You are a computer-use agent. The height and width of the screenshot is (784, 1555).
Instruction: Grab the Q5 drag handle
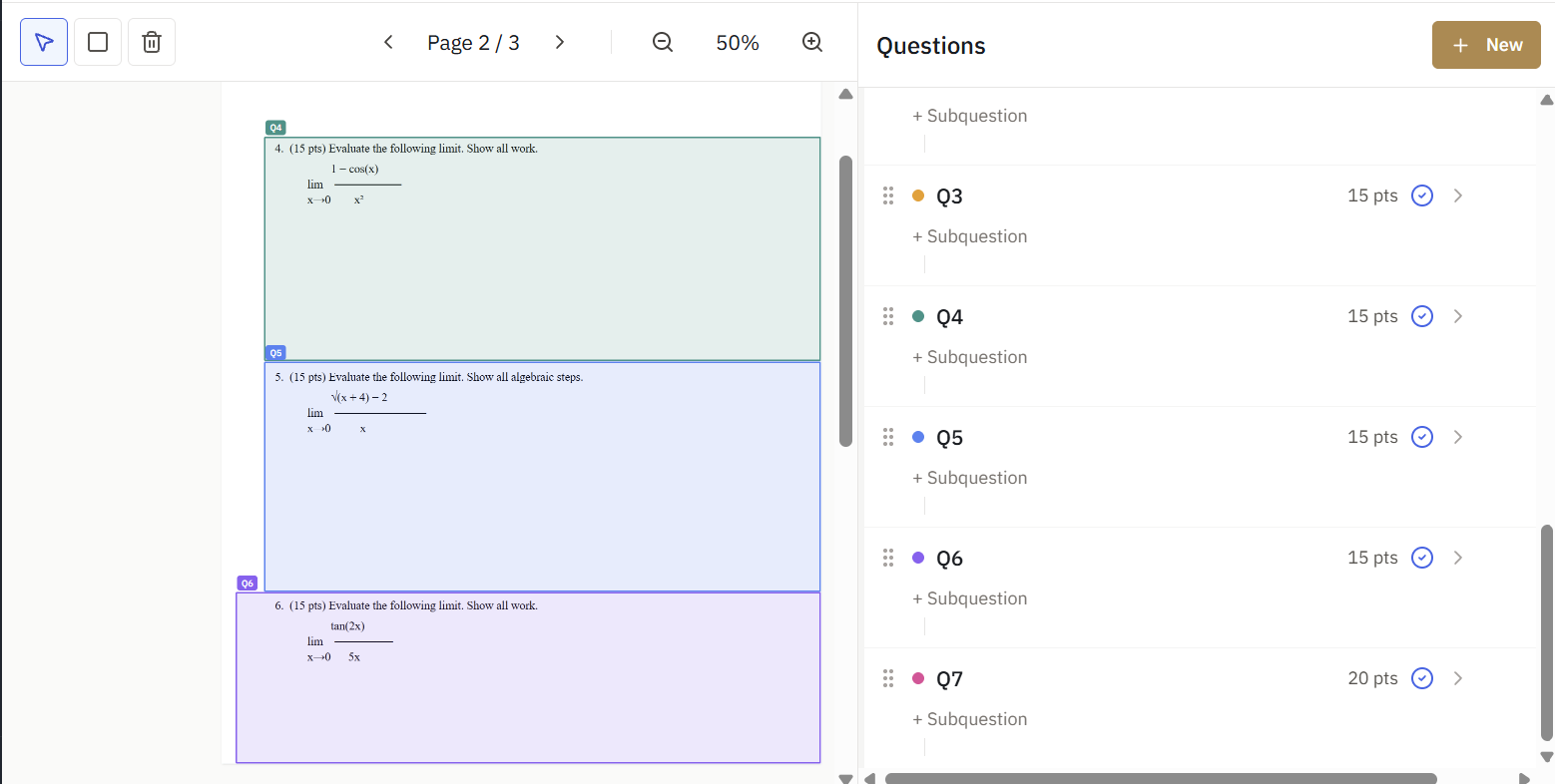888,437
